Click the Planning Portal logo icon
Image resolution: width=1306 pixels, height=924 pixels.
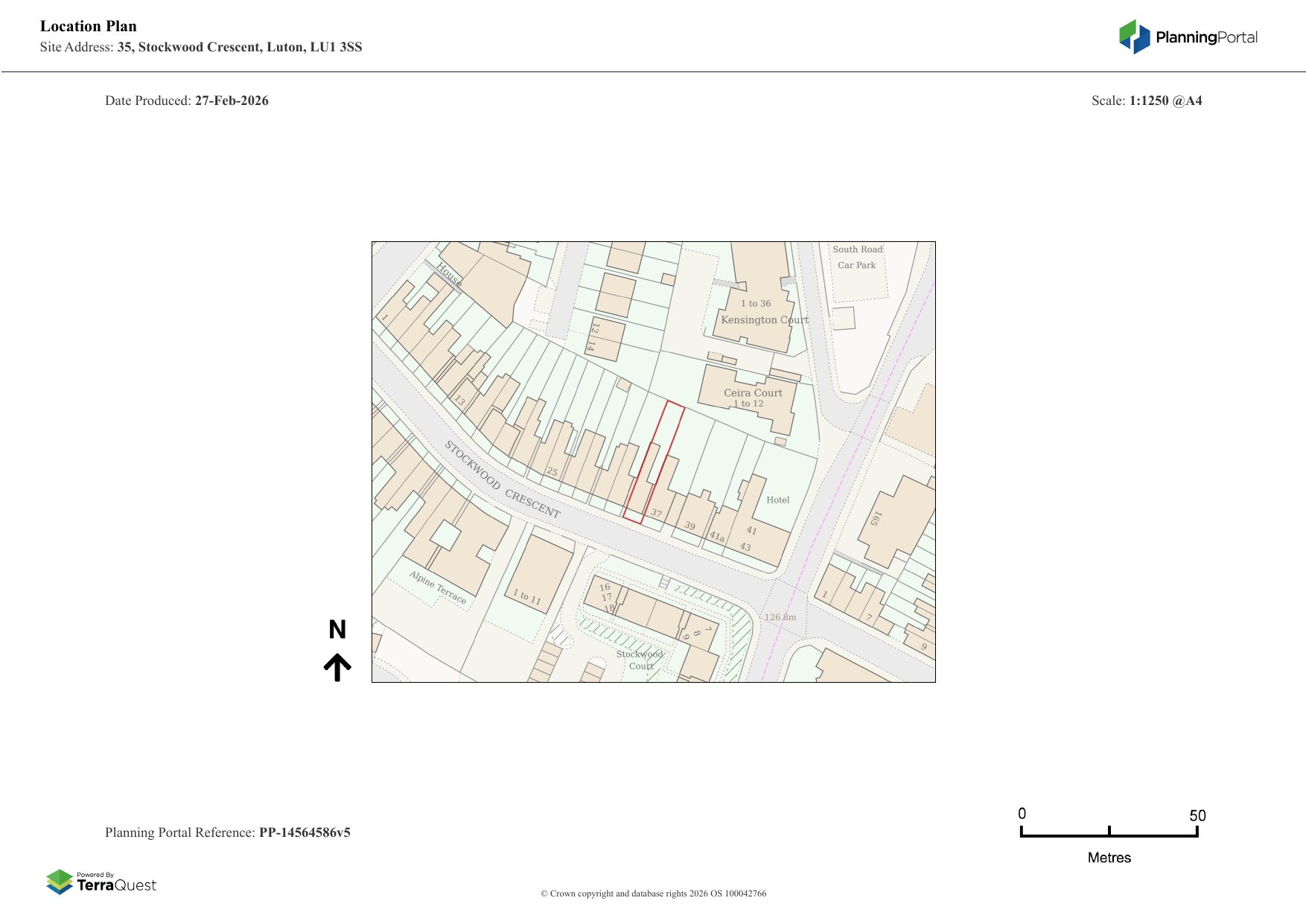tap(1134, 36)
